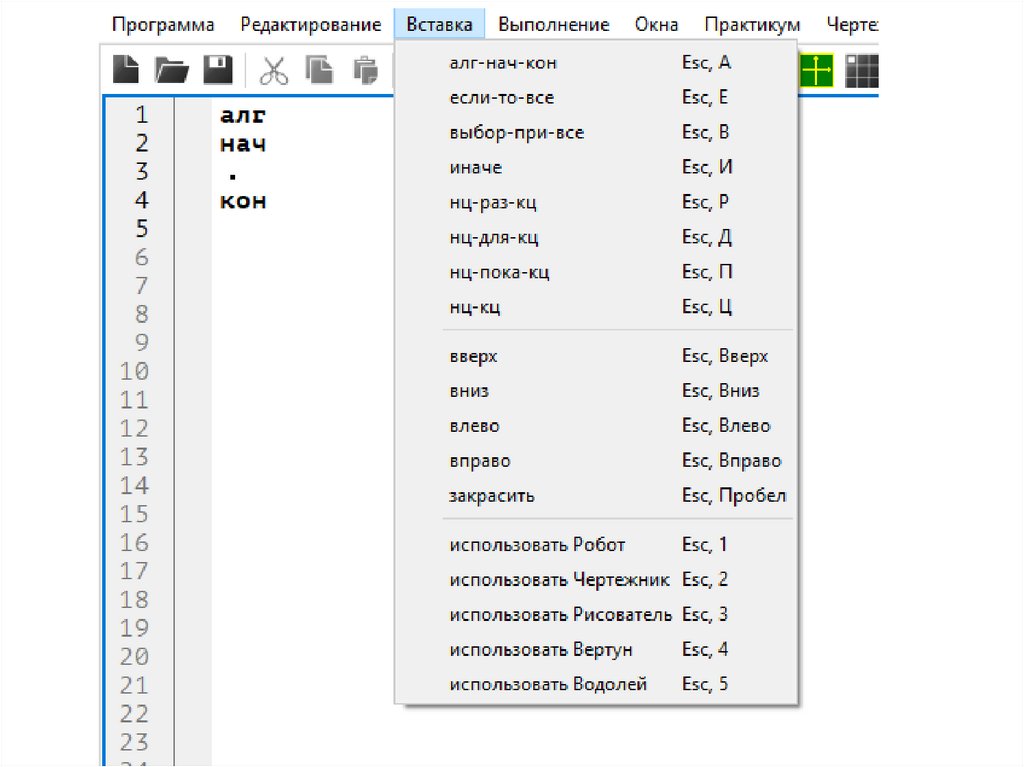Insert выбор-при-все construct
Viewport: 1024px width, 767px height.
pos(596,133)
